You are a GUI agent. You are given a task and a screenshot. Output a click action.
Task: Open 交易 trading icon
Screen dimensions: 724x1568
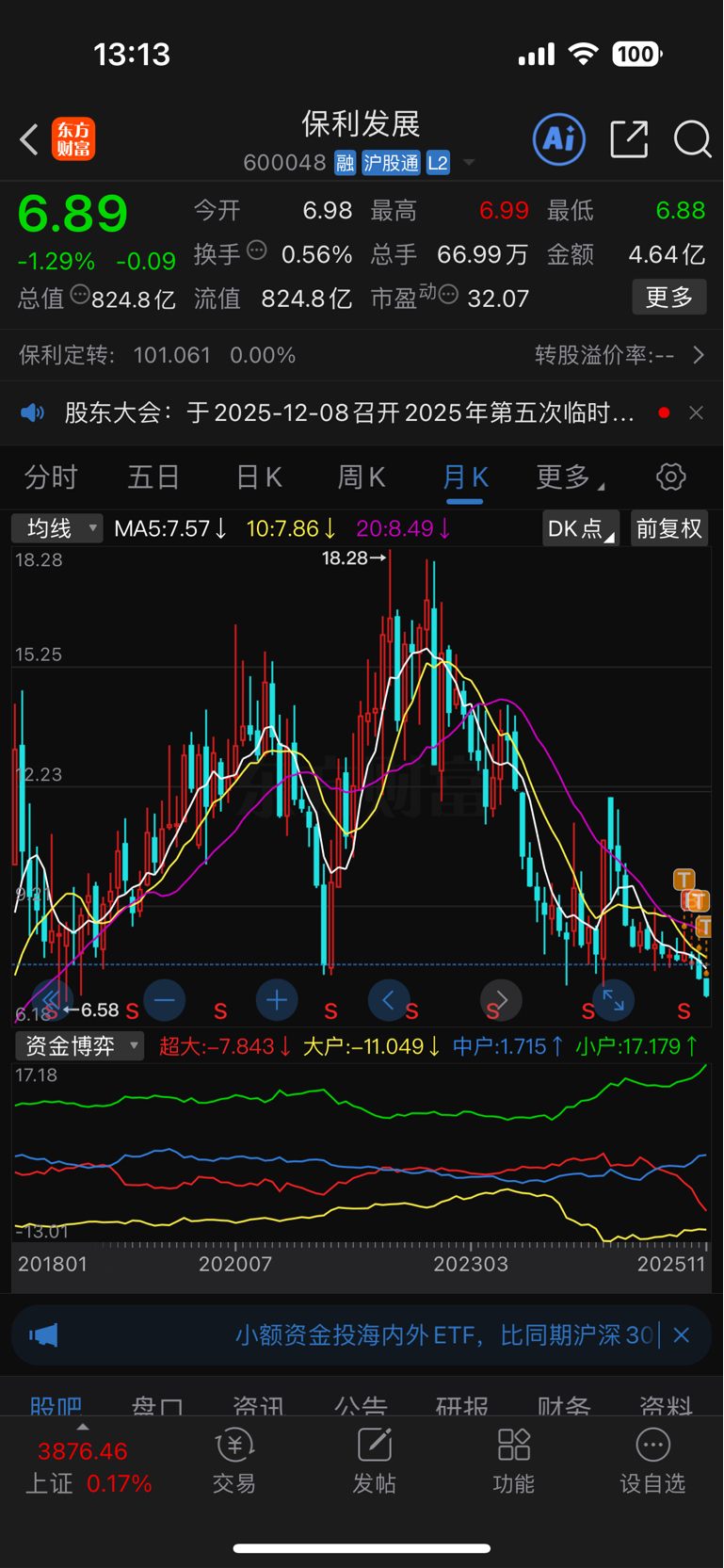coord(234,1462)
